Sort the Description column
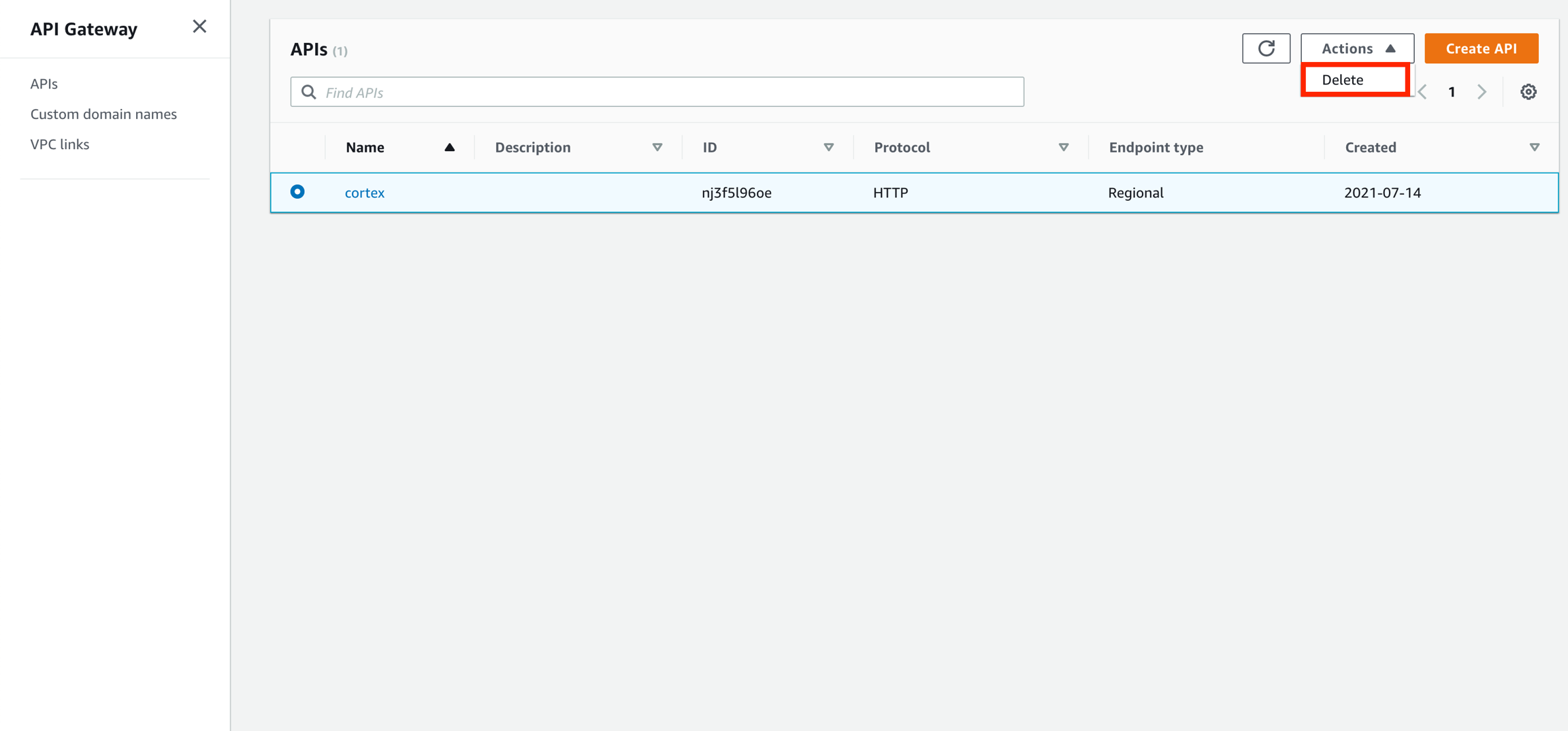The image size is (1568, 731). [x=657, y=147]
